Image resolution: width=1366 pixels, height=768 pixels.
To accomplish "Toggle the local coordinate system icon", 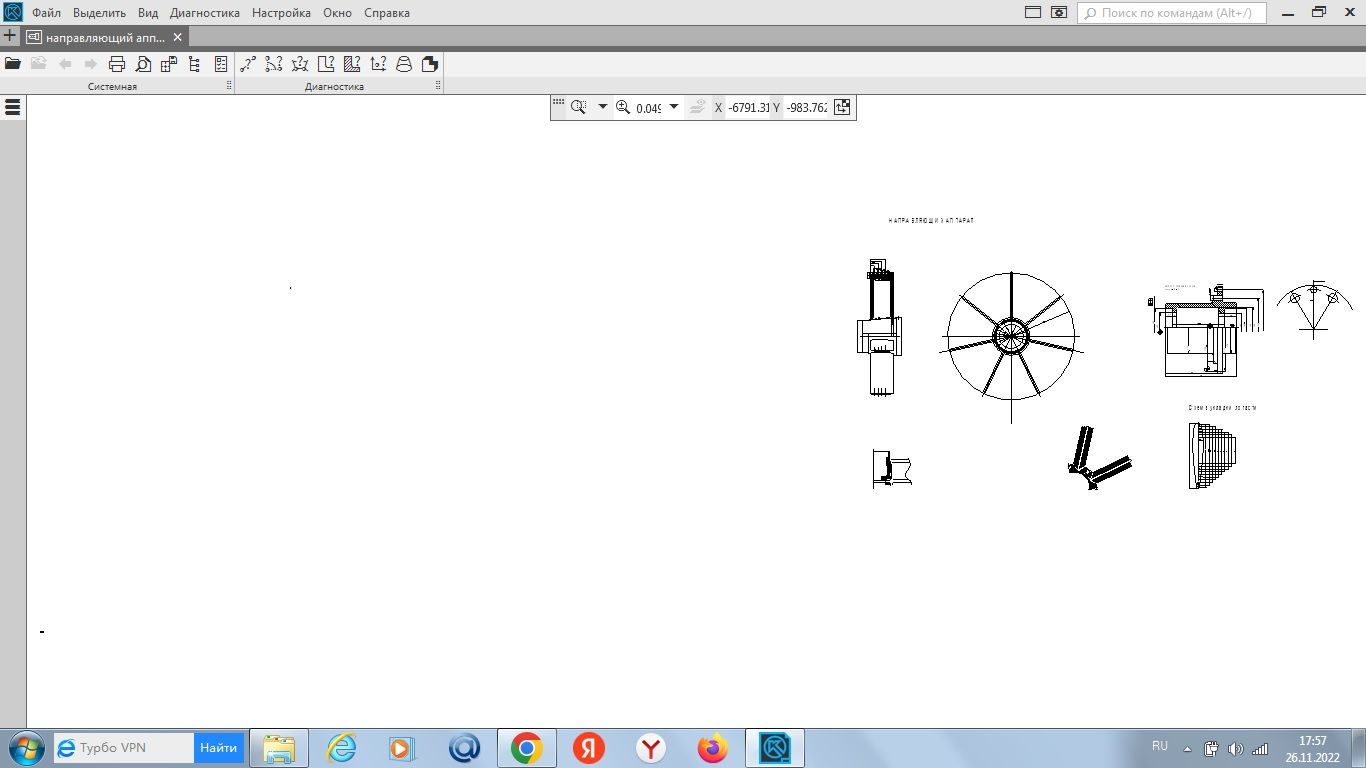I will click(842, 107).
